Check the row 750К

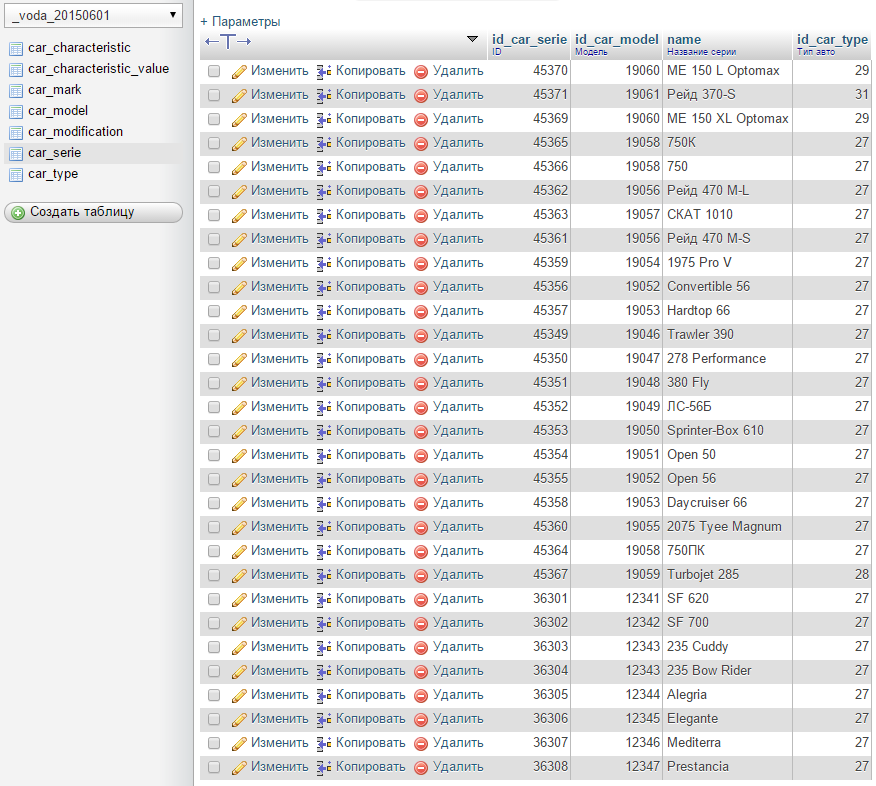(214, 143)
